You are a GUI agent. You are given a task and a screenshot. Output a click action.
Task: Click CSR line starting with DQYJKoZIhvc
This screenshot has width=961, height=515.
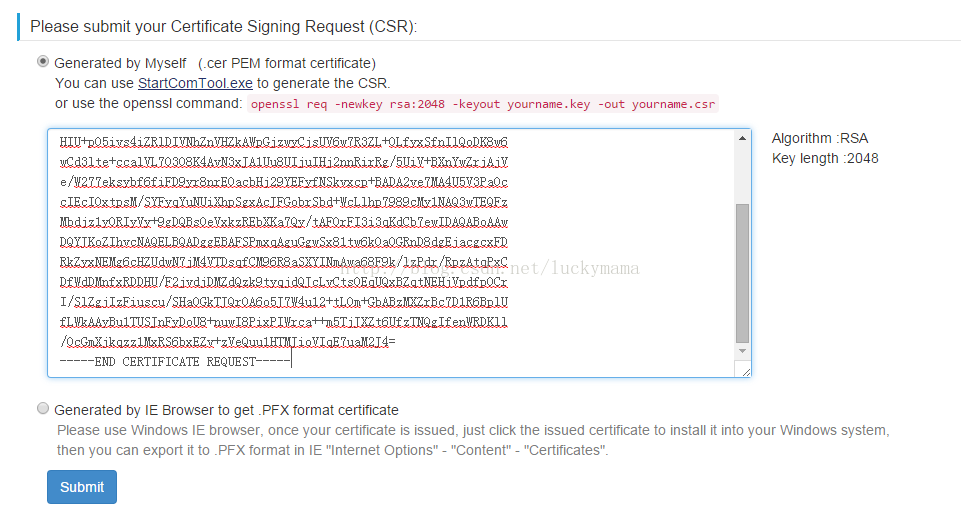[284, 242]
